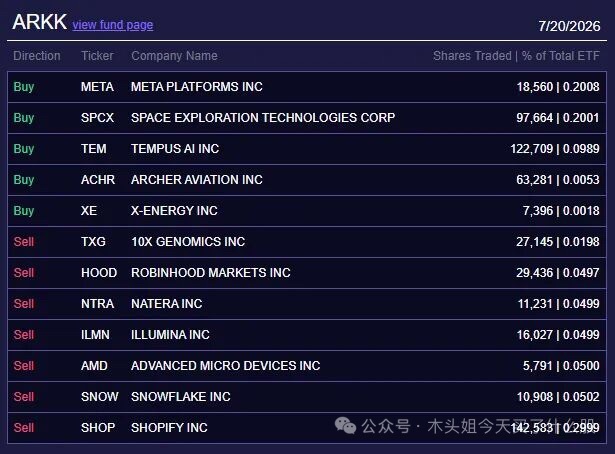Select the HOOD ticker cell

coord(99,272)
